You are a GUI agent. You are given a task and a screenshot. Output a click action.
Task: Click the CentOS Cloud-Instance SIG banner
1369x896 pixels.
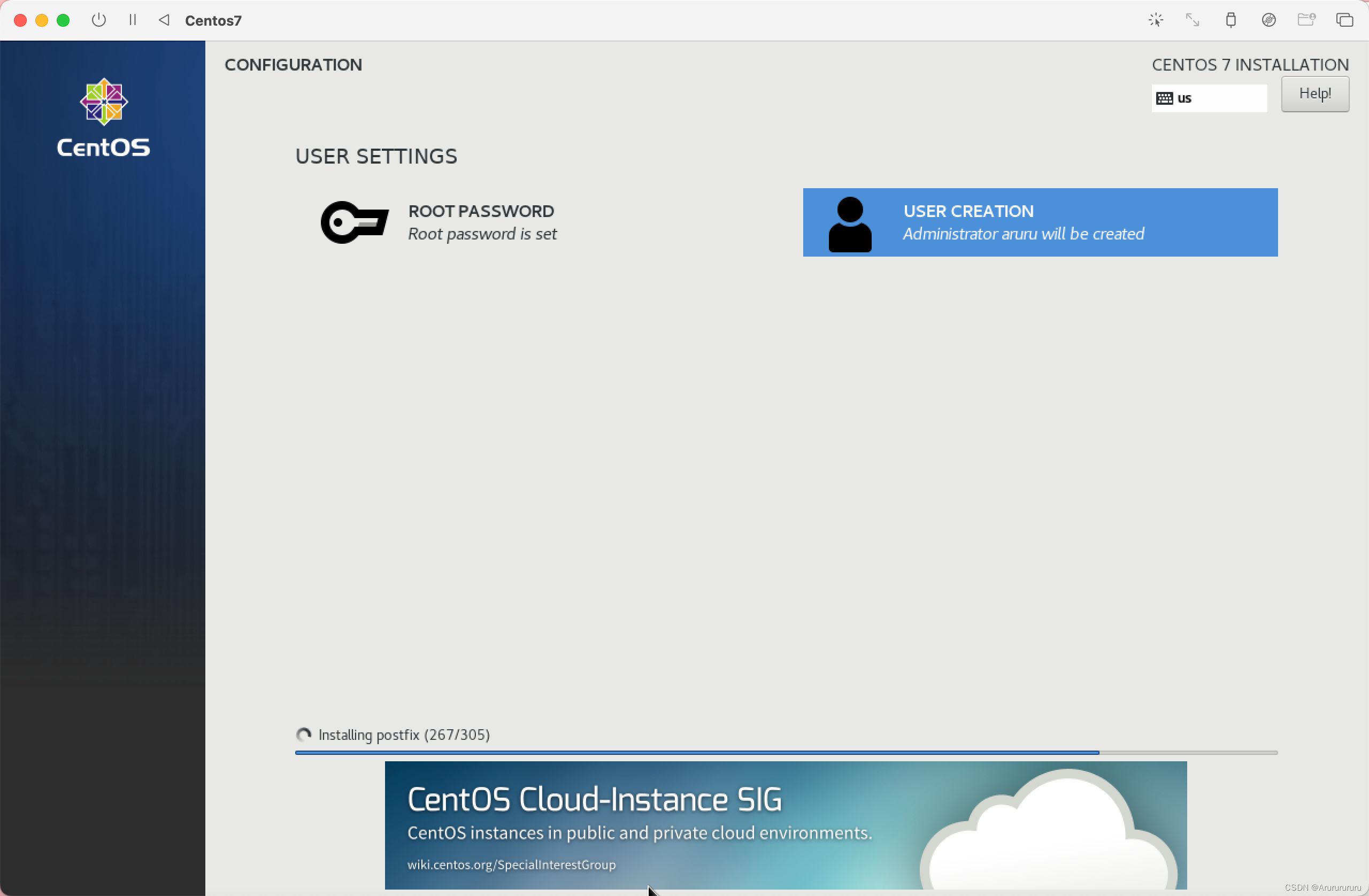[x=786, y=825]
